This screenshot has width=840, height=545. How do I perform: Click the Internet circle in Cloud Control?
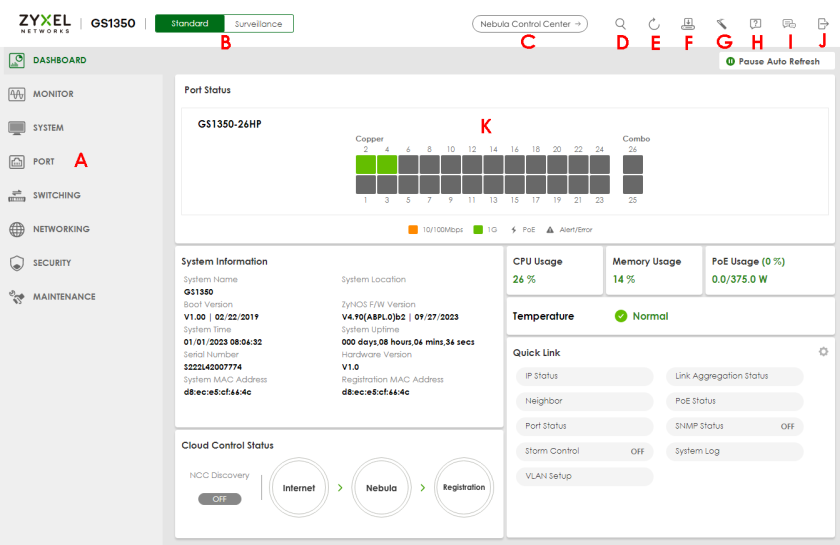click(x=299, y=488)
